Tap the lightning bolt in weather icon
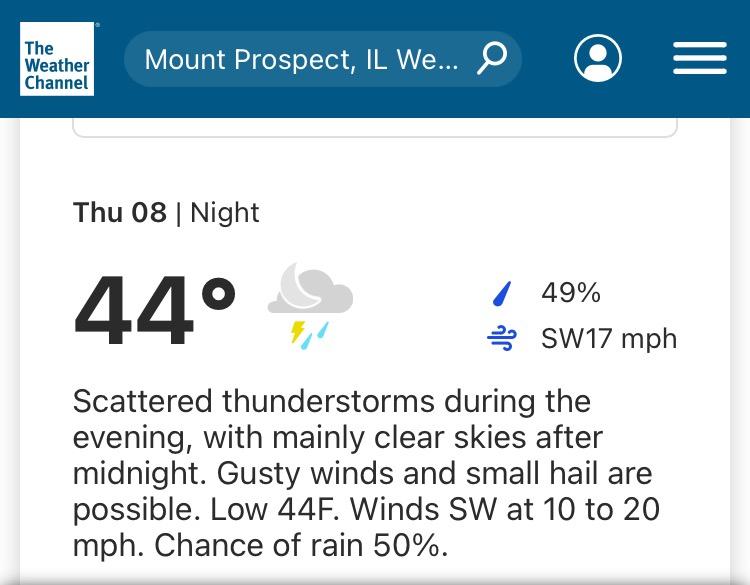 [298, 333]
